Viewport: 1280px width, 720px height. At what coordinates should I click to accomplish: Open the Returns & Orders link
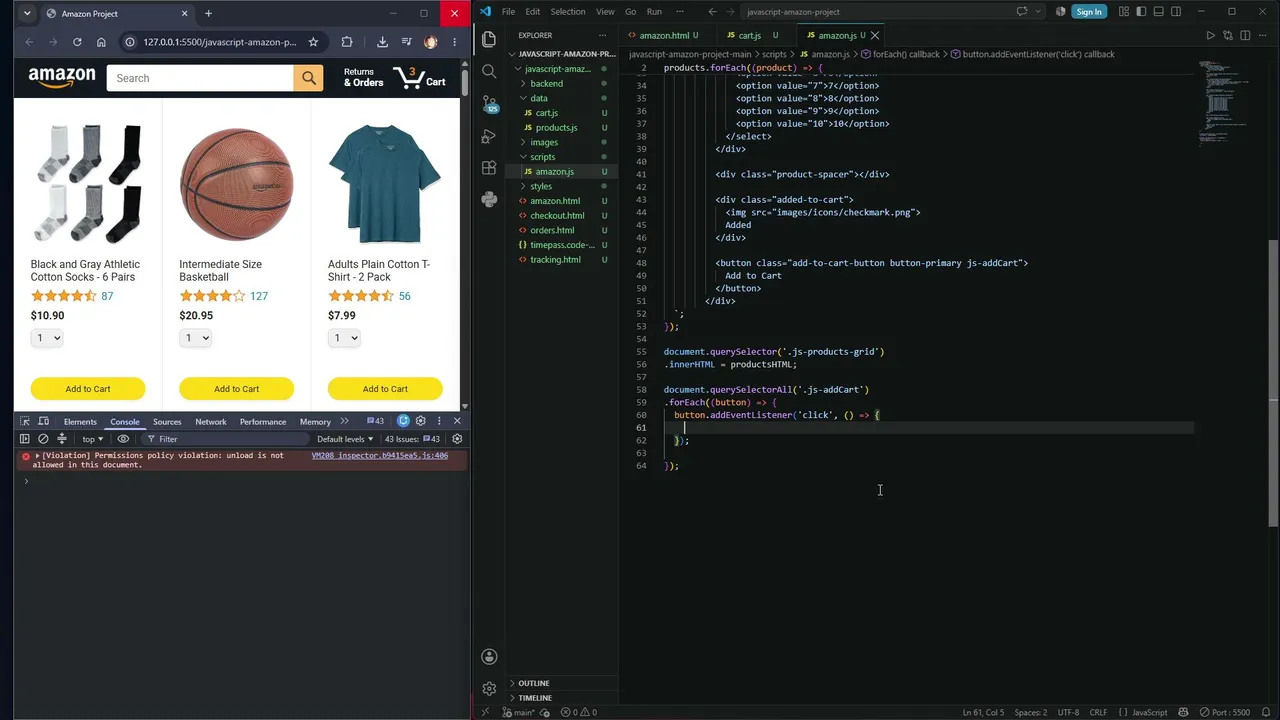coord(363,77)
